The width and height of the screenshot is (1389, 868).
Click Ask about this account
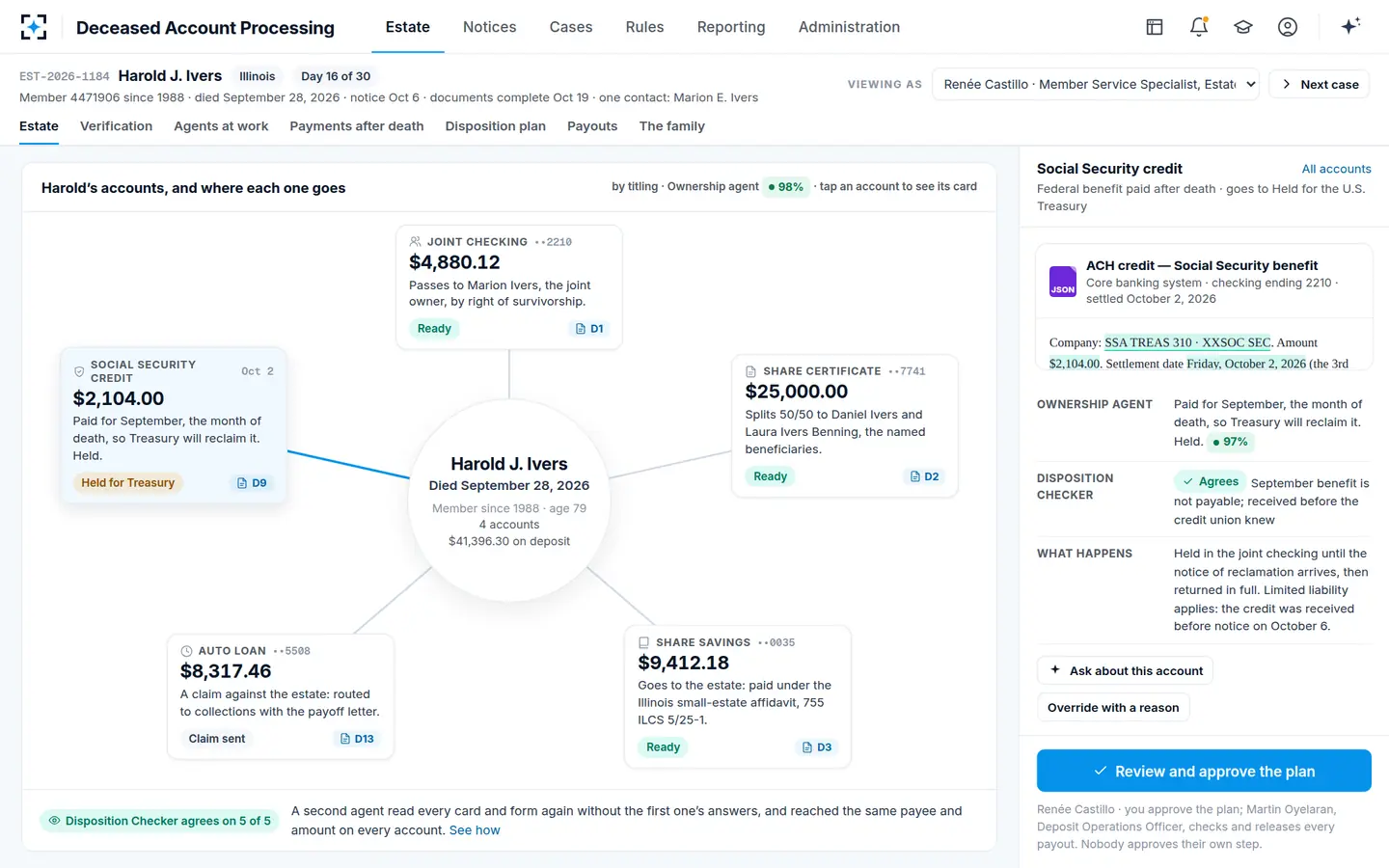tap(1125, 671)
